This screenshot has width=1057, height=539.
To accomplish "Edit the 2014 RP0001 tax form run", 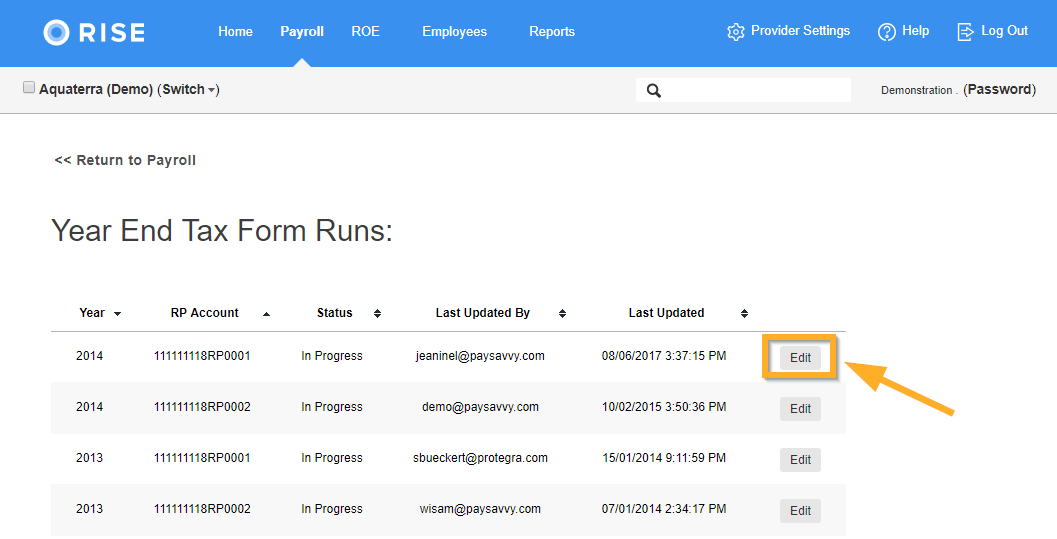I will coord(800,358).
